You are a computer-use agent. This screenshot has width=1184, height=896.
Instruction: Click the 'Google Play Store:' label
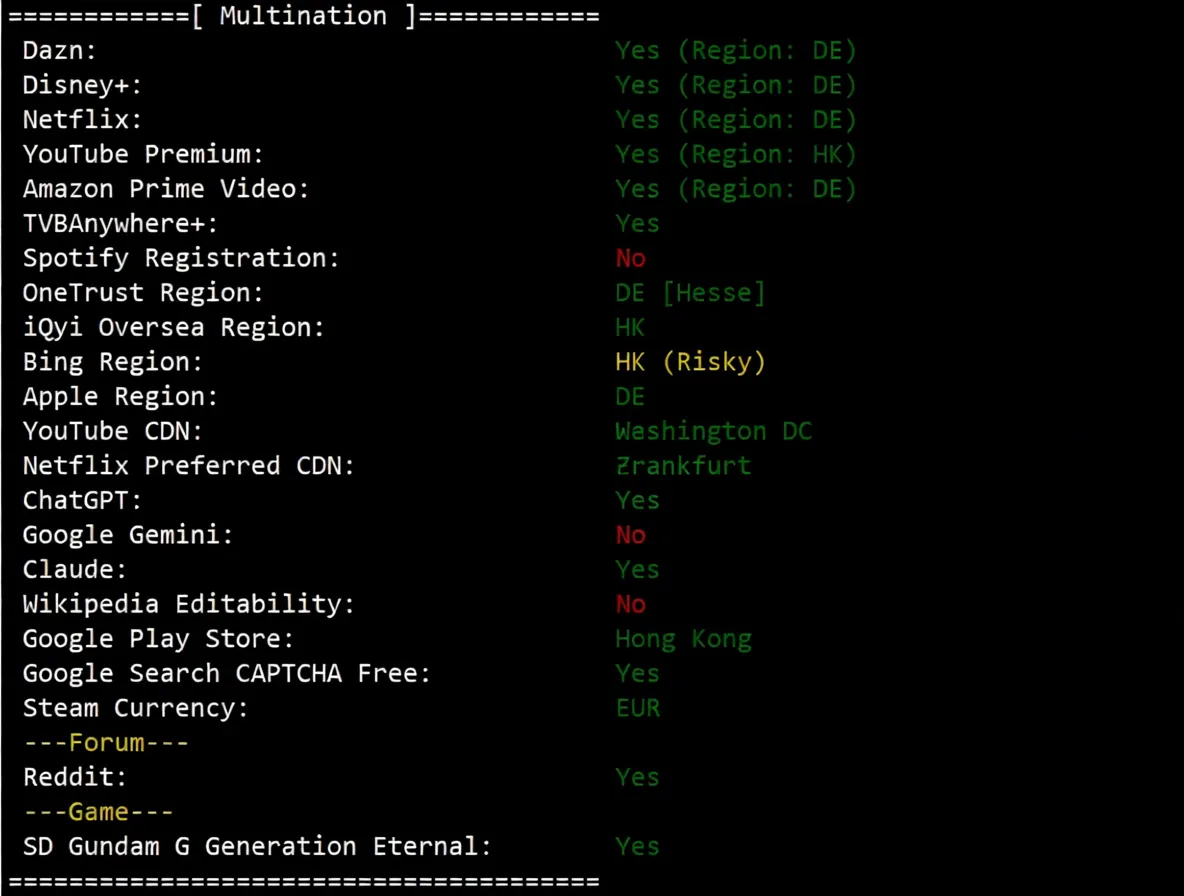coord(159,639)
